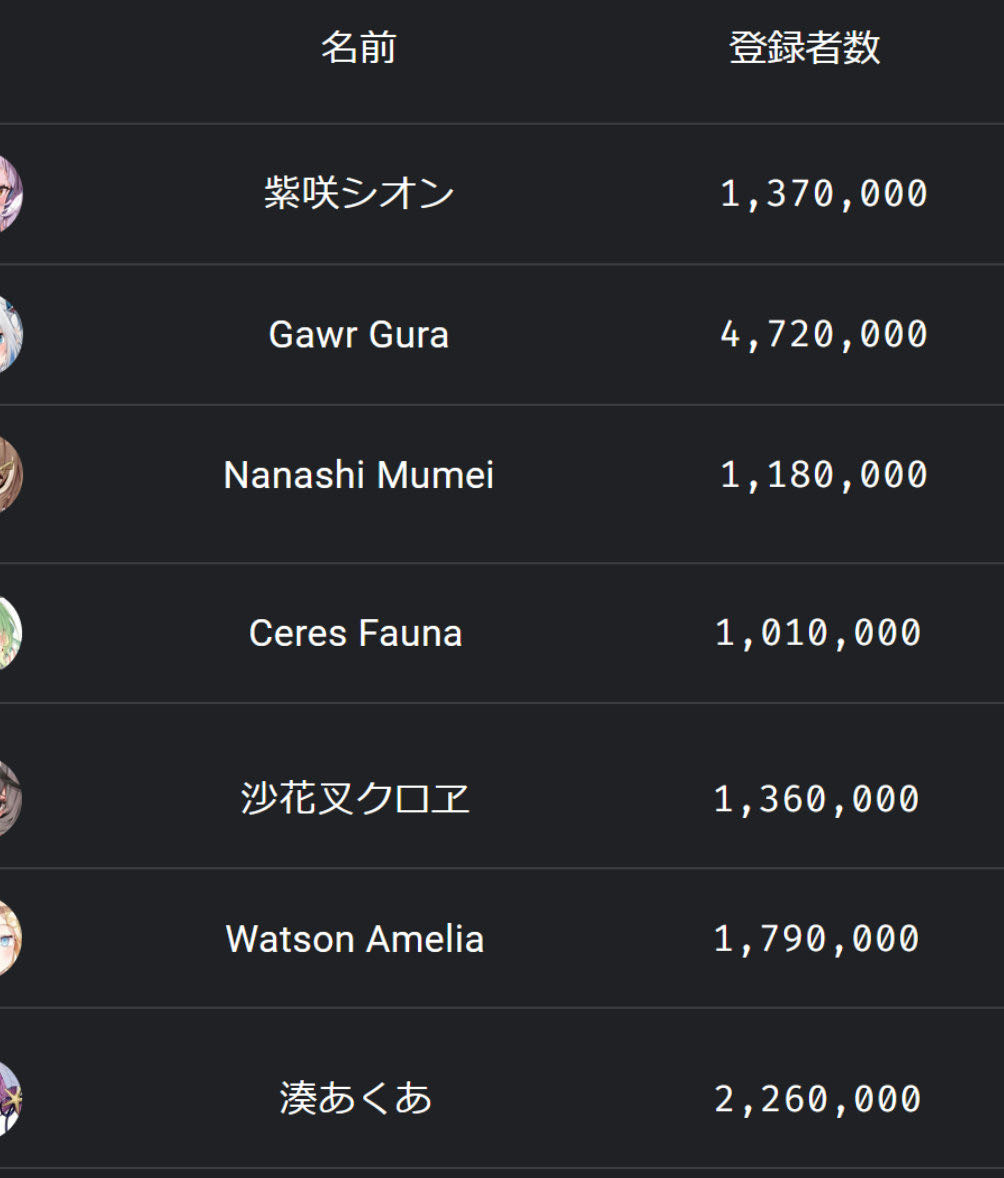Click the Gawr Gura name
Screen dimensions: 1004x1178
(358, 334)
